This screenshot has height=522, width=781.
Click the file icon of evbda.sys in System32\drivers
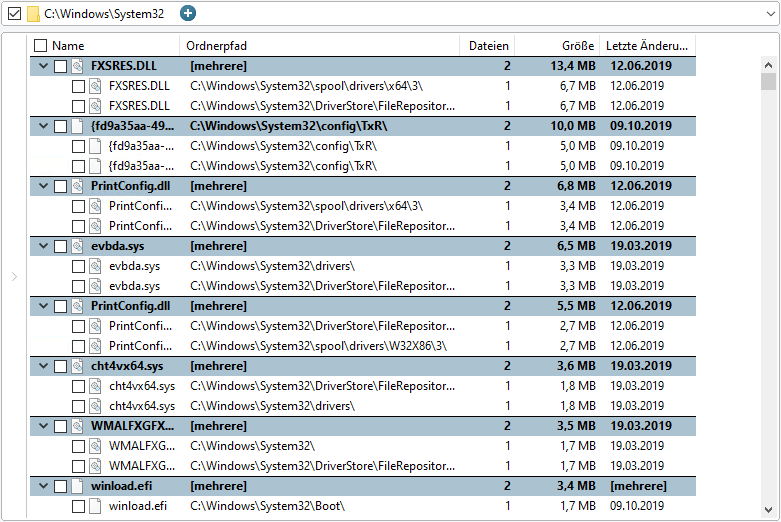95,266
